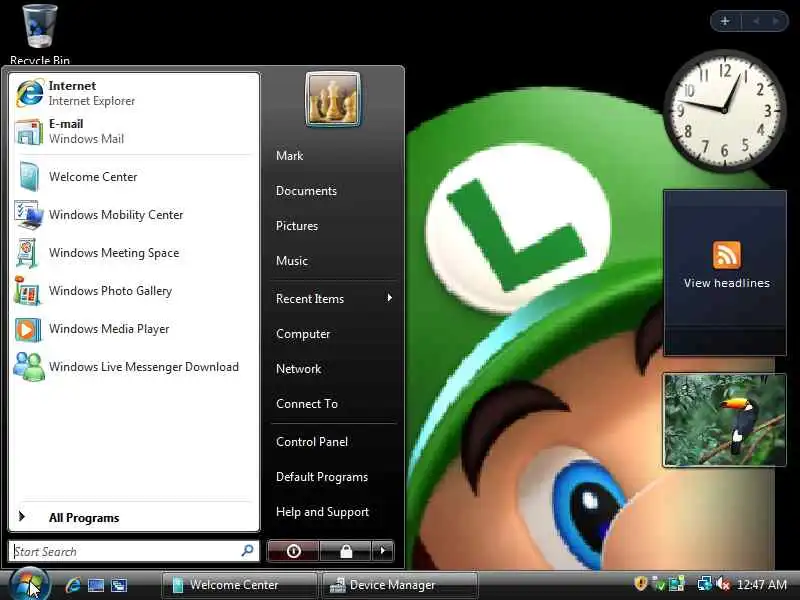Click the Start orb button
800x600 pixels.
coord(30,584)
